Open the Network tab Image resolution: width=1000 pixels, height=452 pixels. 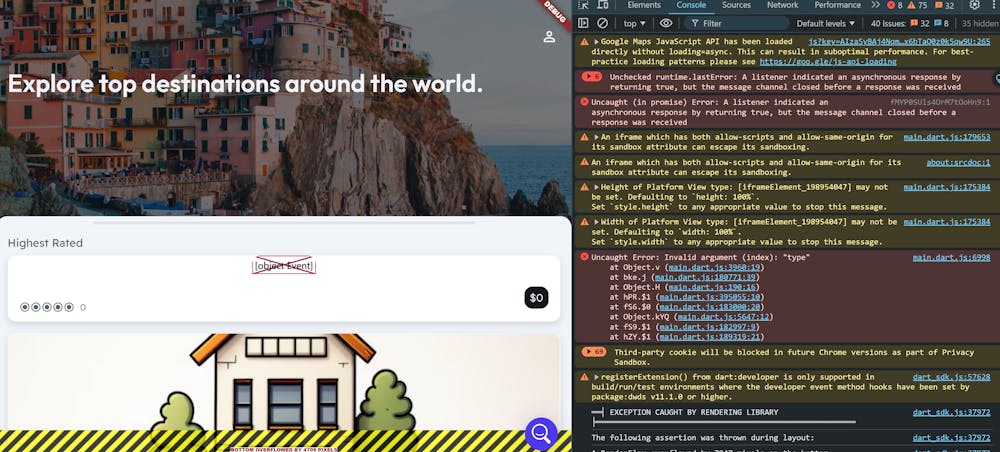coord(783,5)
